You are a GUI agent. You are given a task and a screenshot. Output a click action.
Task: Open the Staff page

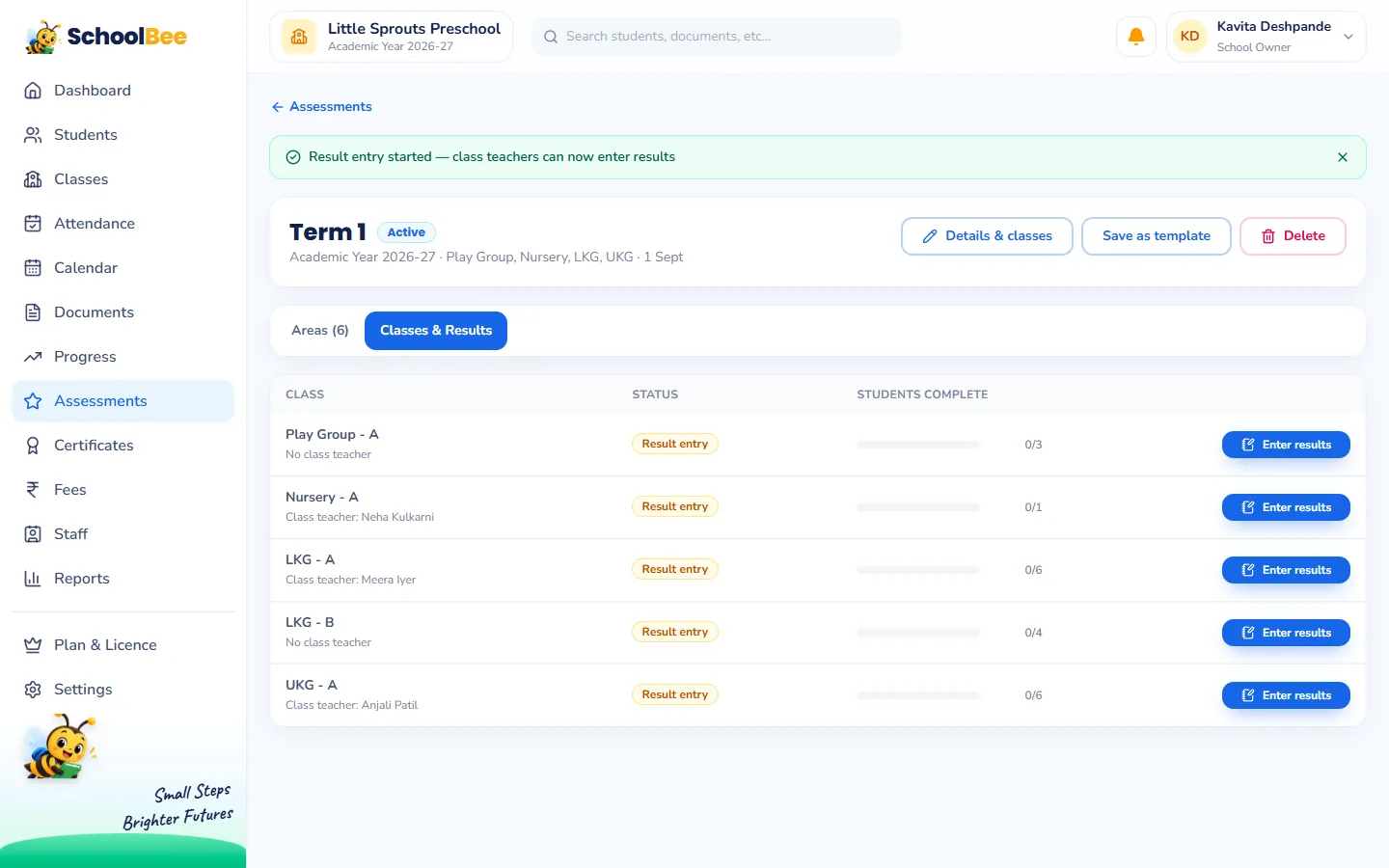[123, 534]
